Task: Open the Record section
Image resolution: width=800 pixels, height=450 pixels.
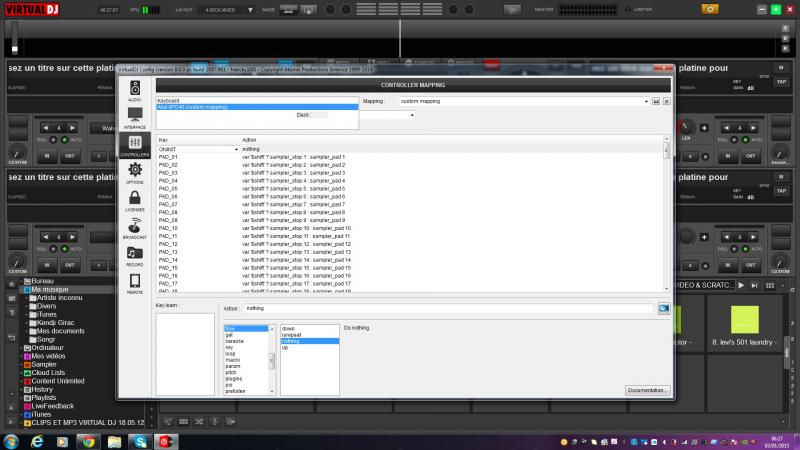Action: click(x=134, y=255)
